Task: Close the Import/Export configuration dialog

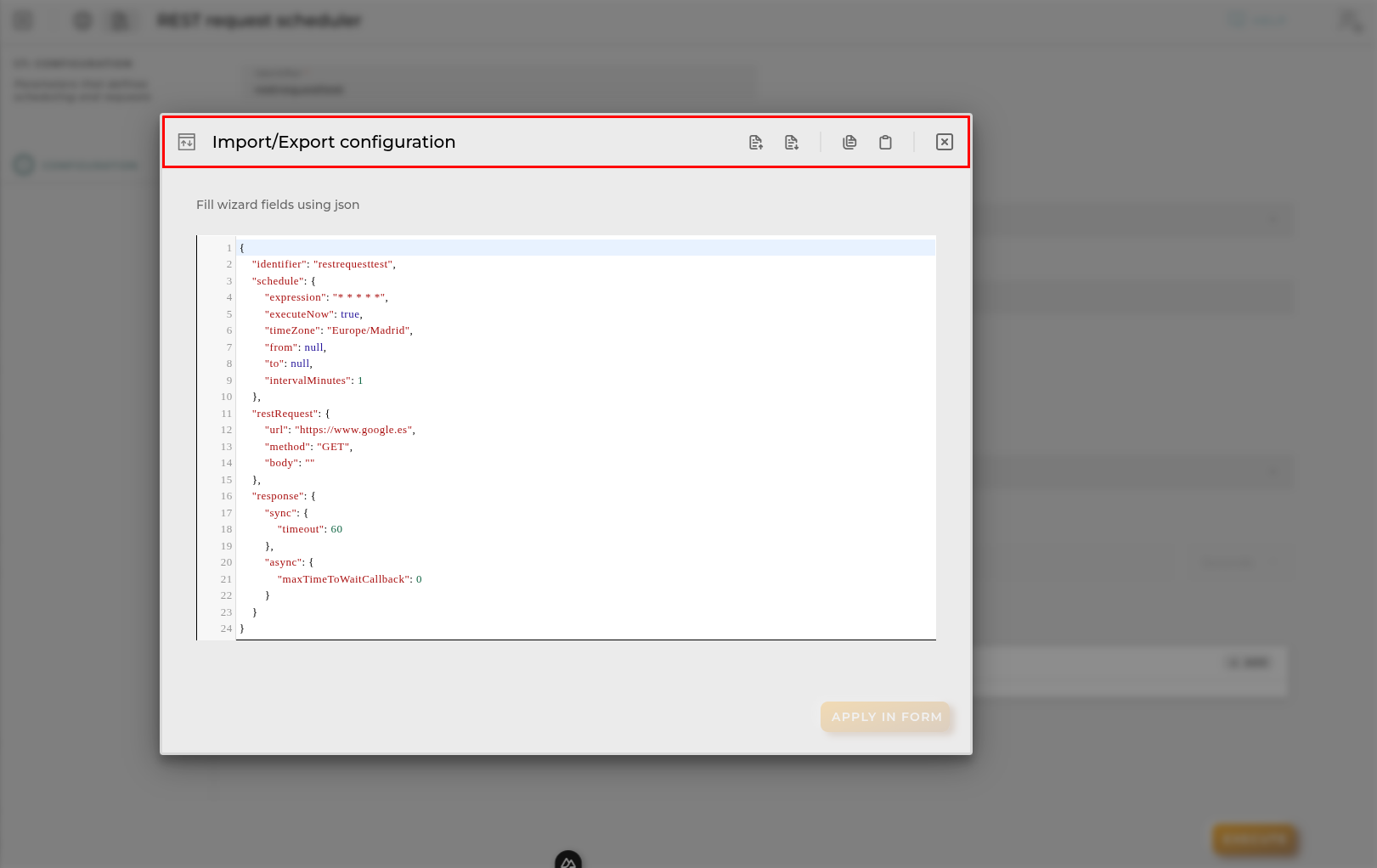Action: (945, 142)
